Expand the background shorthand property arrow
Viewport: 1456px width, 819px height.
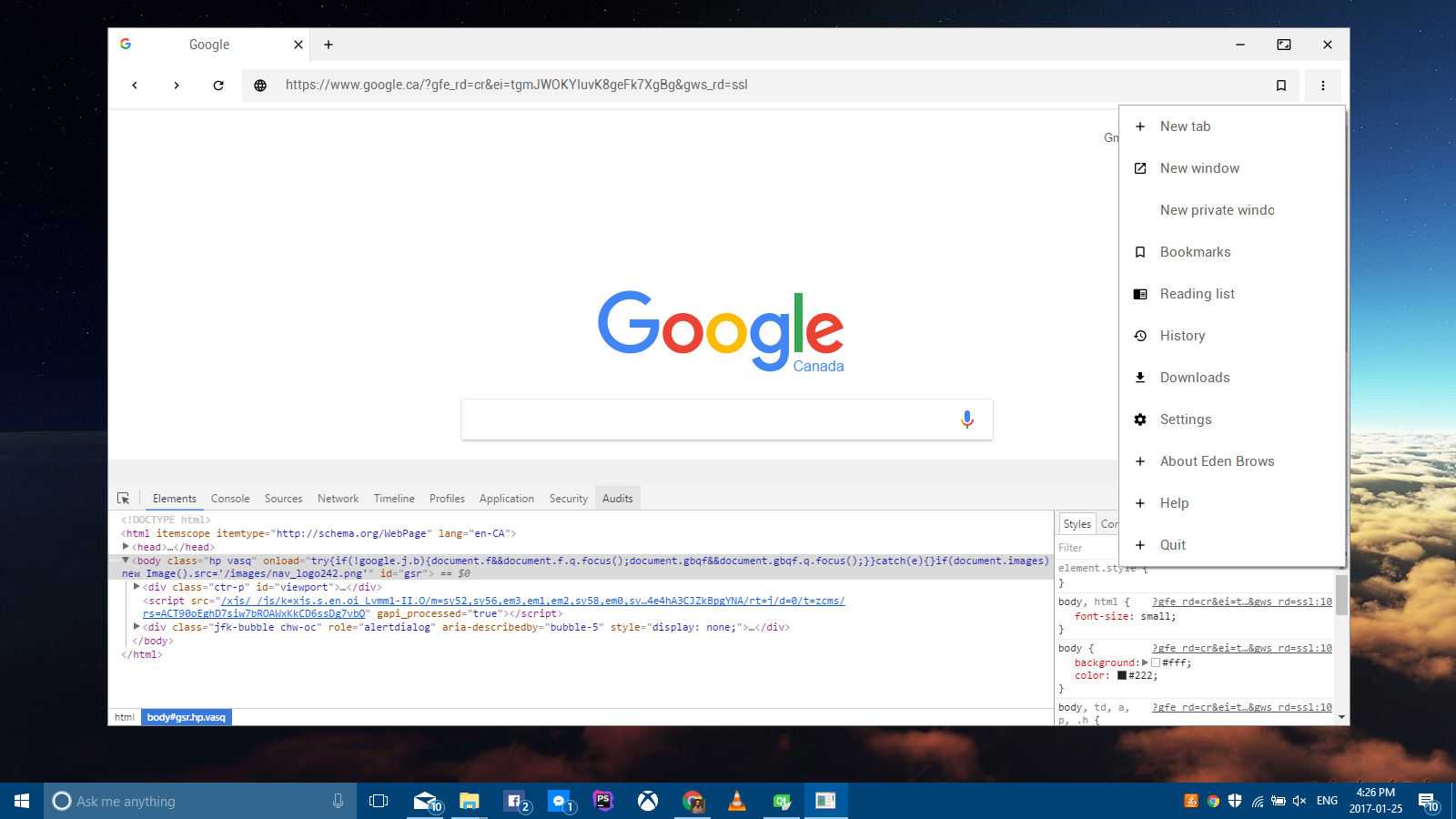tap(1145, 662)
